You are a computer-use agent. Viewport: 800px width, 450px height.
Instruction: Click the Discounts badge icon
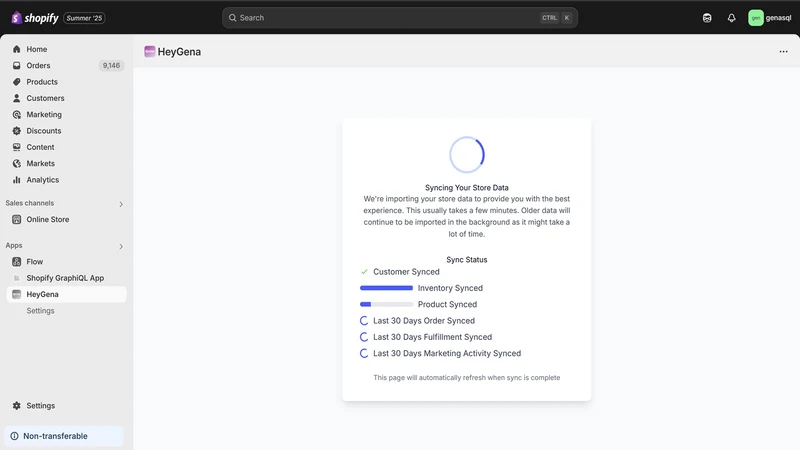pos(16,131)
